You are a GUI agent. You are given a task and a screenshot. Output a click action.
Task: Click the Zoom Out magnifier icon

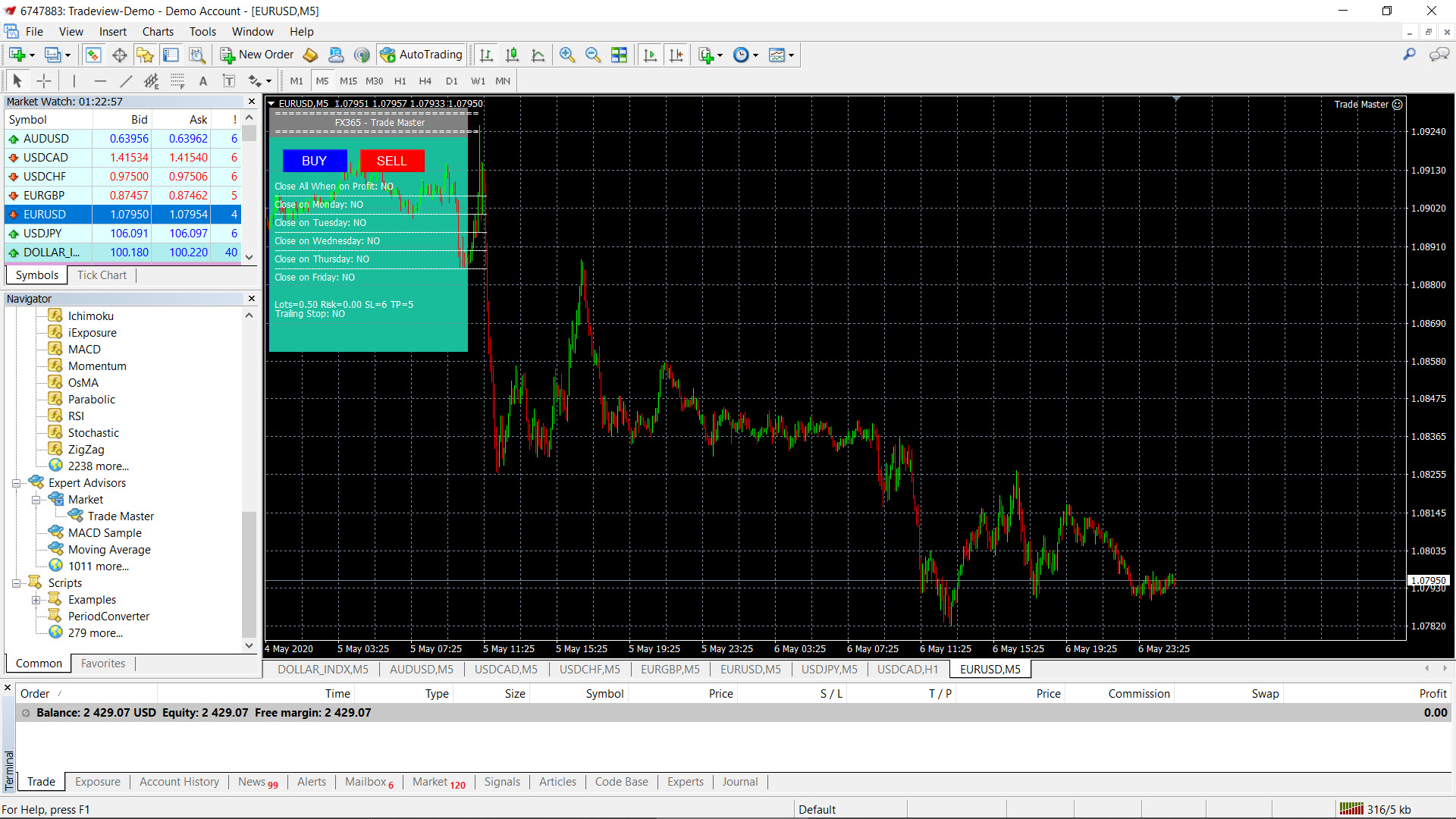click(x=593, y=55)
